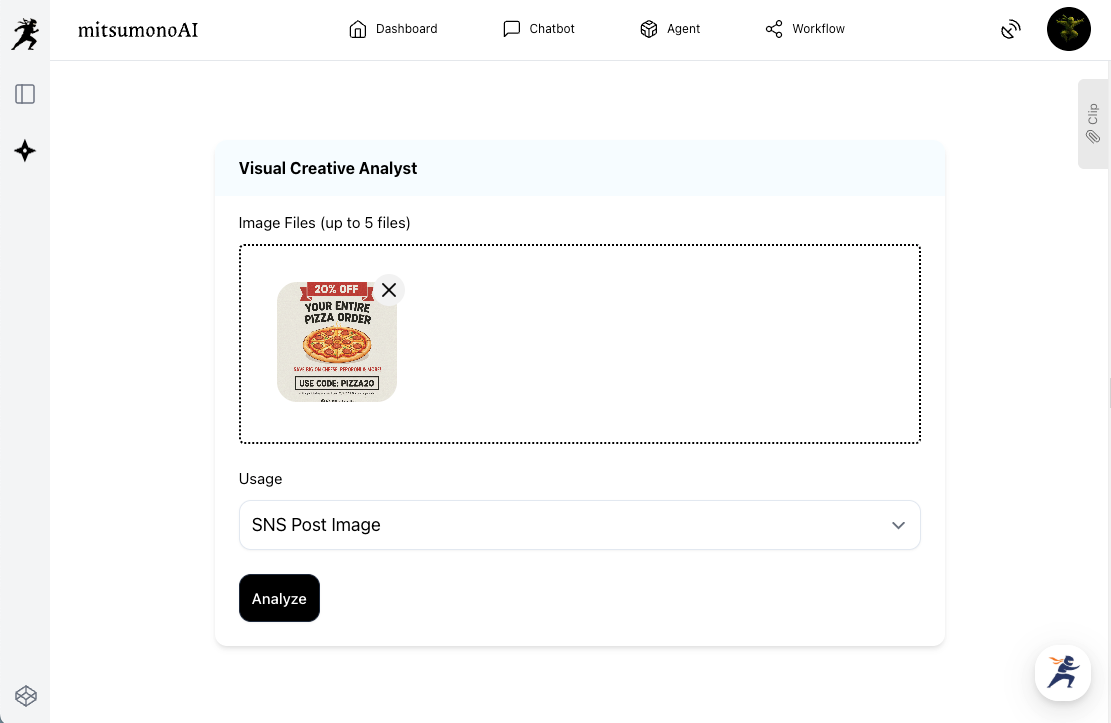Image resolution: width=1111 pixels, height=723 pixels.
Task: Click the hexagon box icon in sidebar
Action: point(25,695)
